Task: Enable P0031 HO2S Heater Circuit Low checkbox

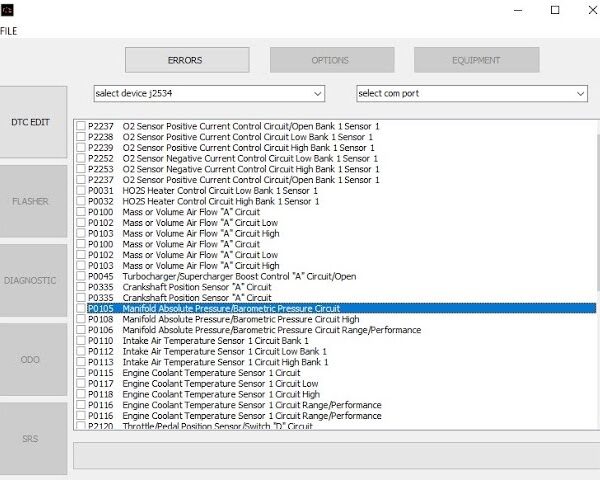Action: click(81, 190)
